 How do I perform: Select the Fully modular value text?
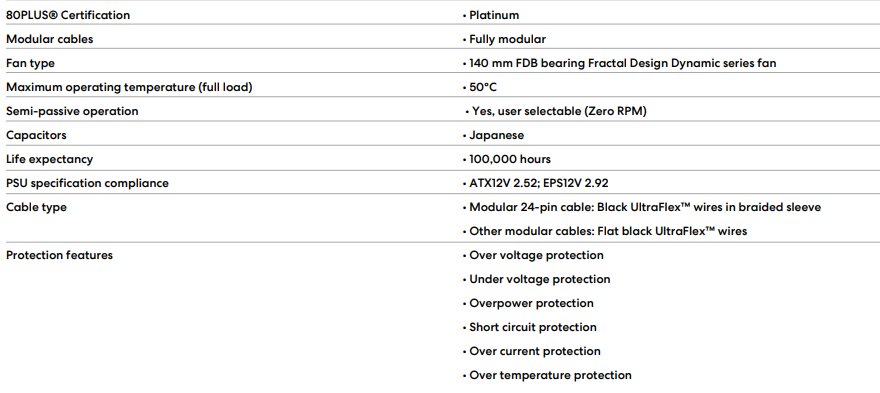[x=507, y=39]
